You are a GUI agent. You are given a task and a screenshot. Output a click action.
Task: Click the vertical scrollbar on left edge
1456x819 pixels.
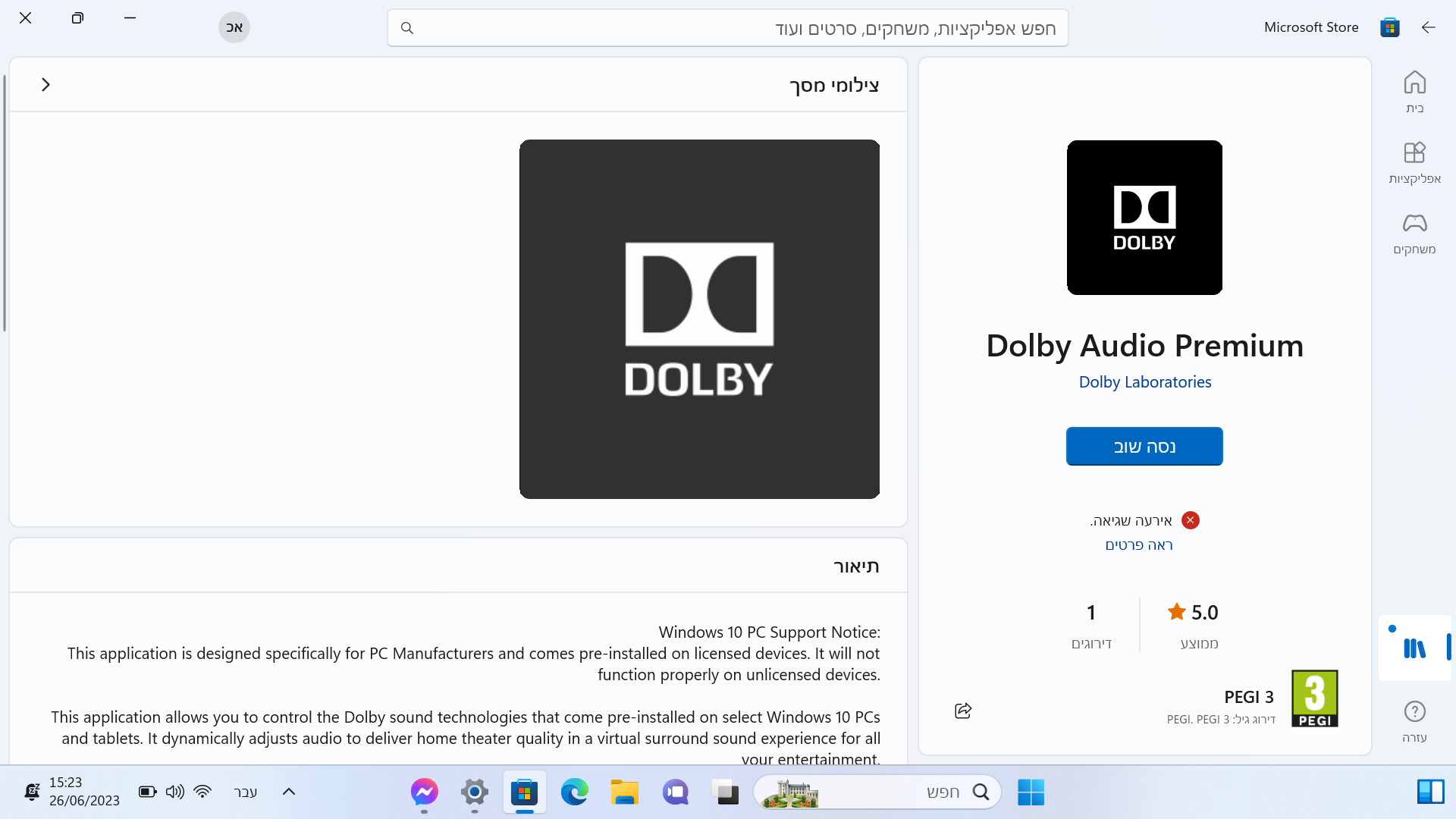(x=5, y=203)
